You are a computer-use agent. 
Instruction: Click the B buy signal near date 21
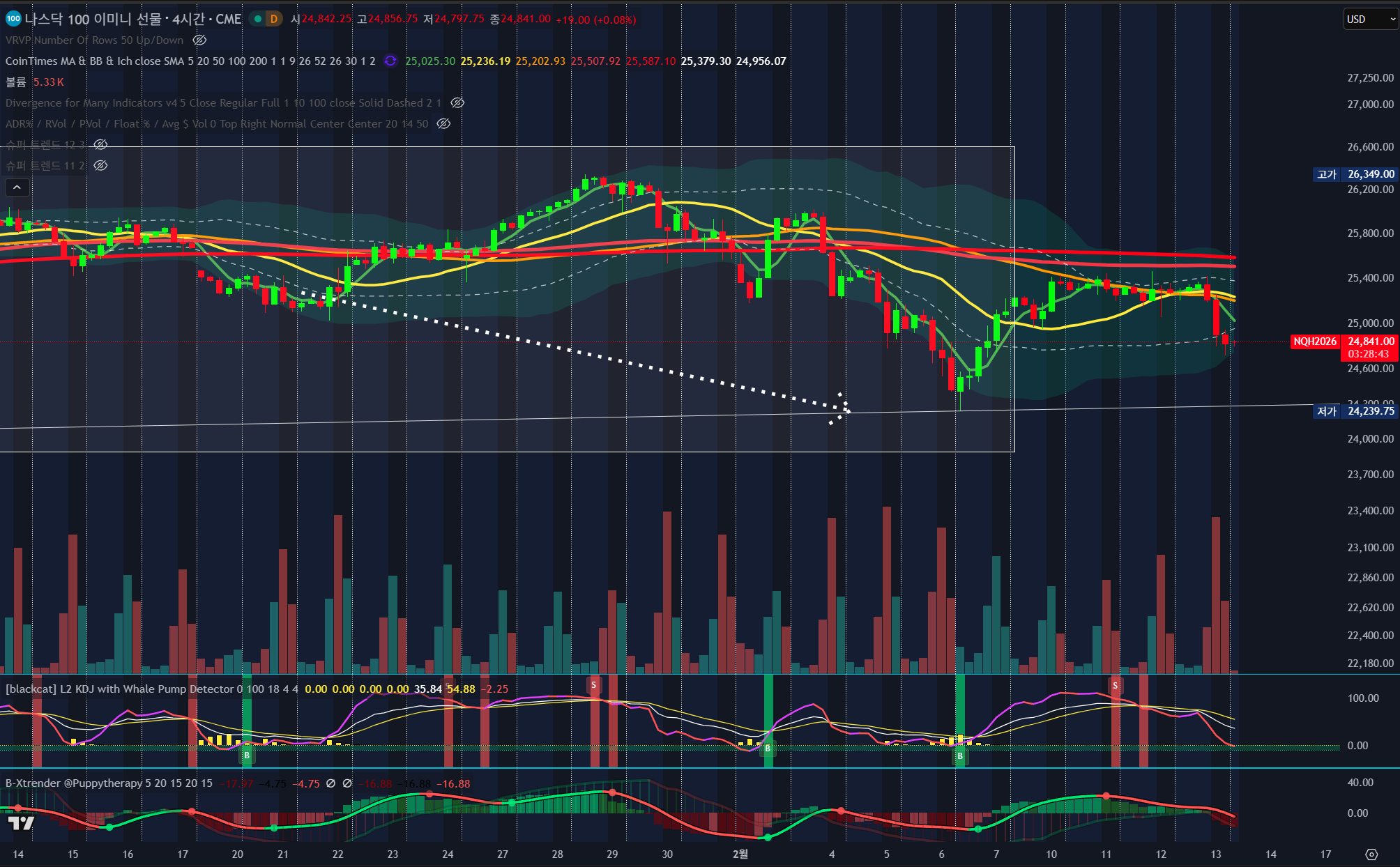pyautogui.click(x=247, y=755)
